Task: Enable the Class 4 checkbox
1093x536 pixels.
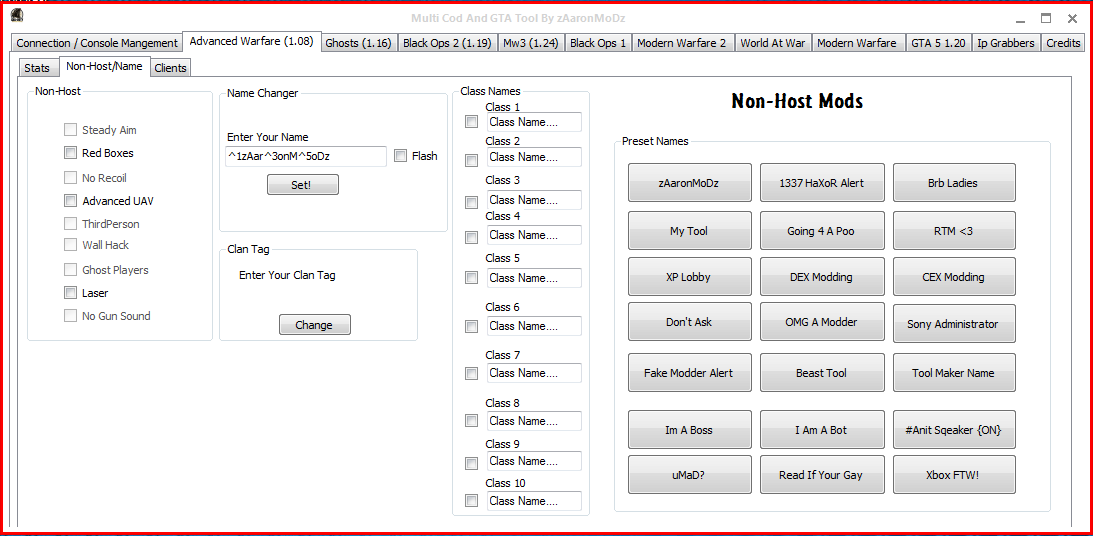Action: (472, 238)
